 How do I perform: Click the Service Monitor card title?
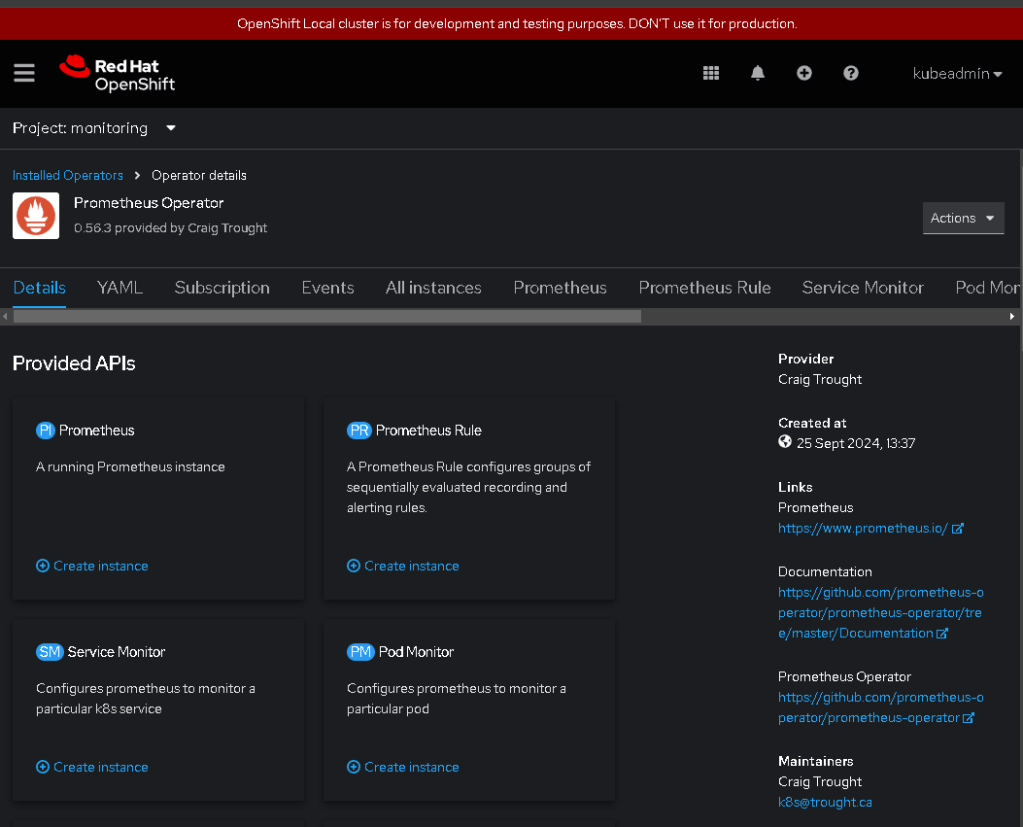[116, 652]
